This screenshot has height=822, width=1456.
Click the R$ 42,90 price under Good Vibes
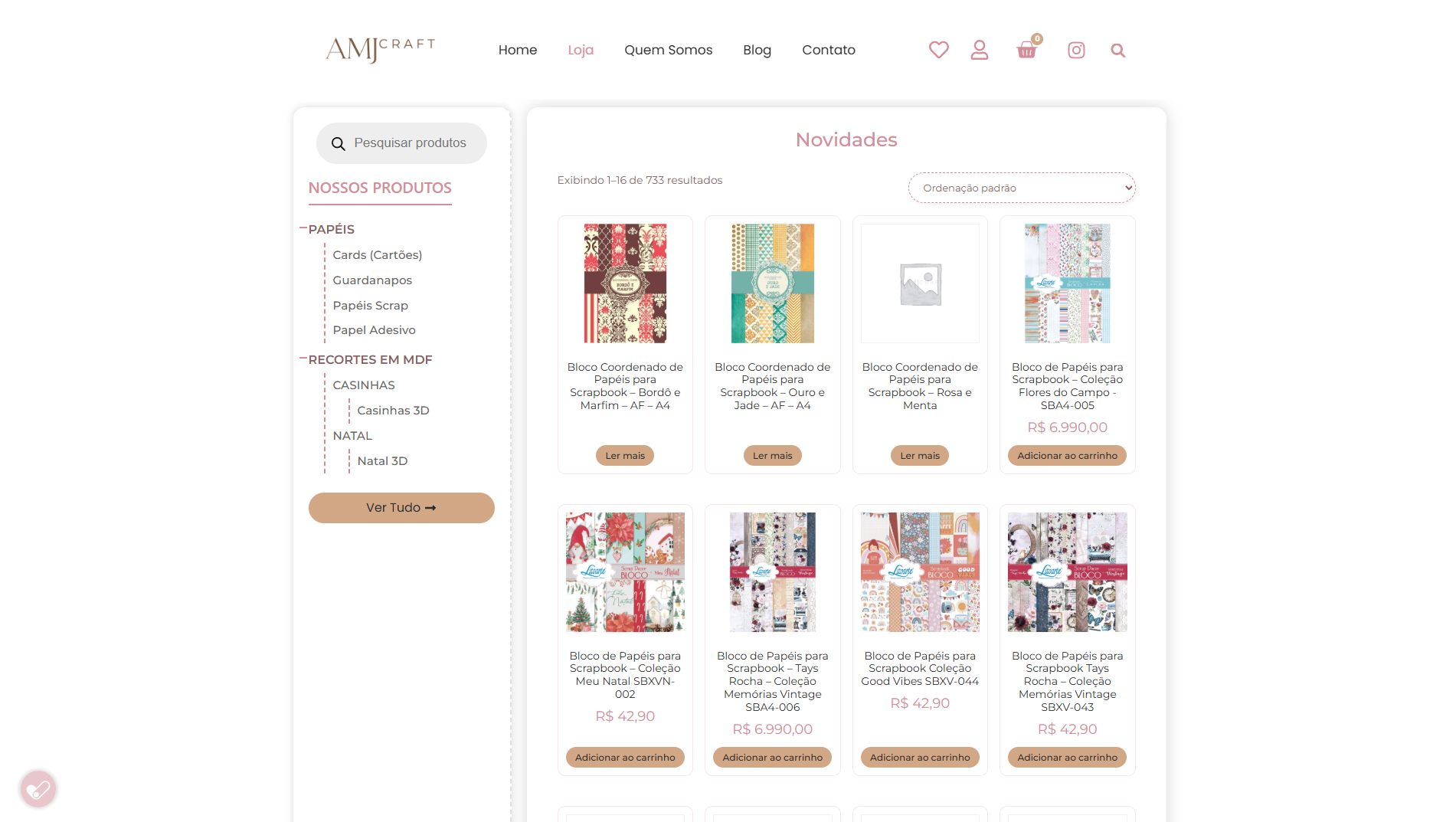click(x=920, y=703)
